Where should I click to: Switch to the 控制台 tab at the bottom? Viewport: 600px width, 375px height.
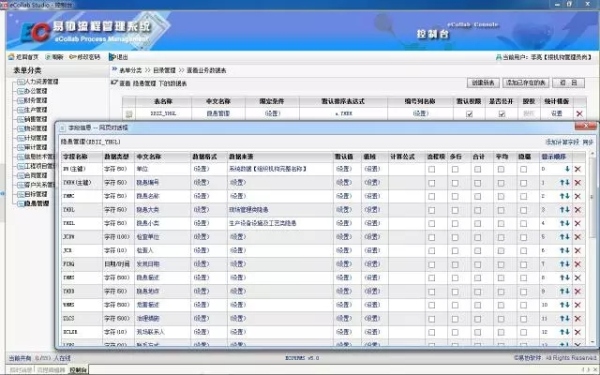[x=78, y=370]
